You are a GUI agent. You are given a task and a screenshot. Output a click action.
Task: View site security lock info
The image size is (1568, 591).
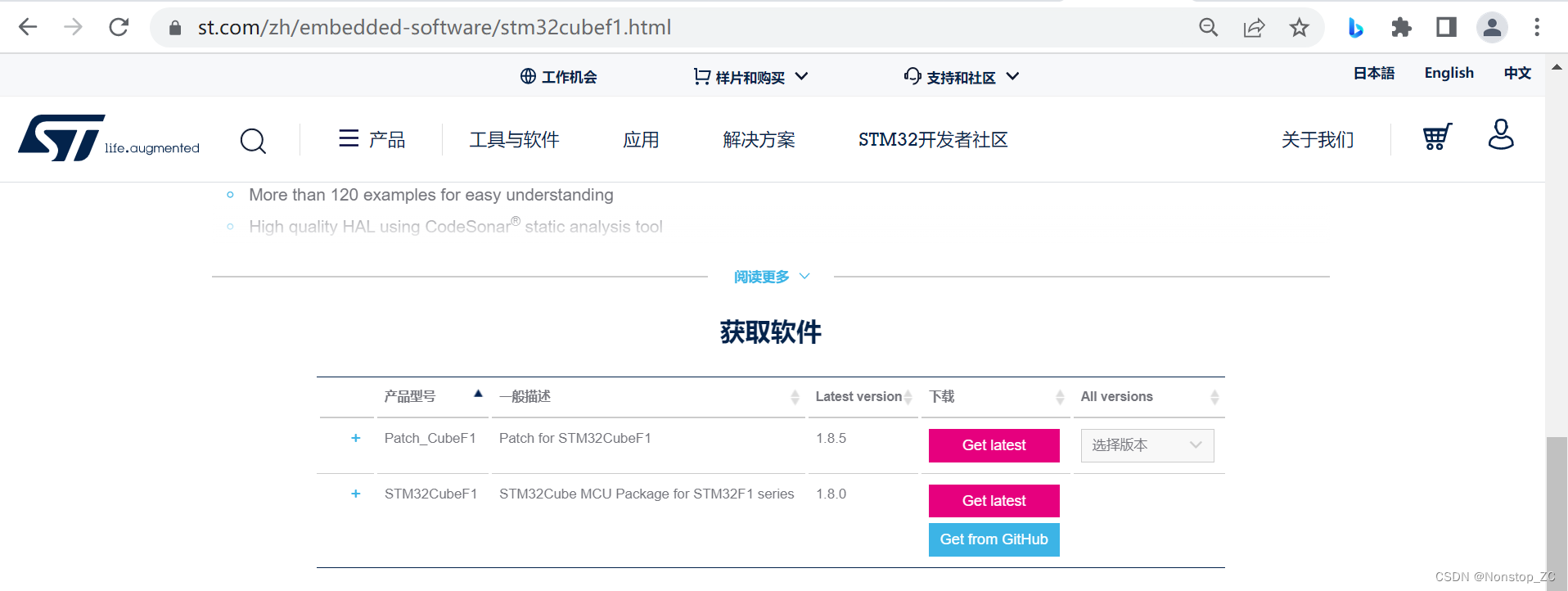(x=174, y=28)
